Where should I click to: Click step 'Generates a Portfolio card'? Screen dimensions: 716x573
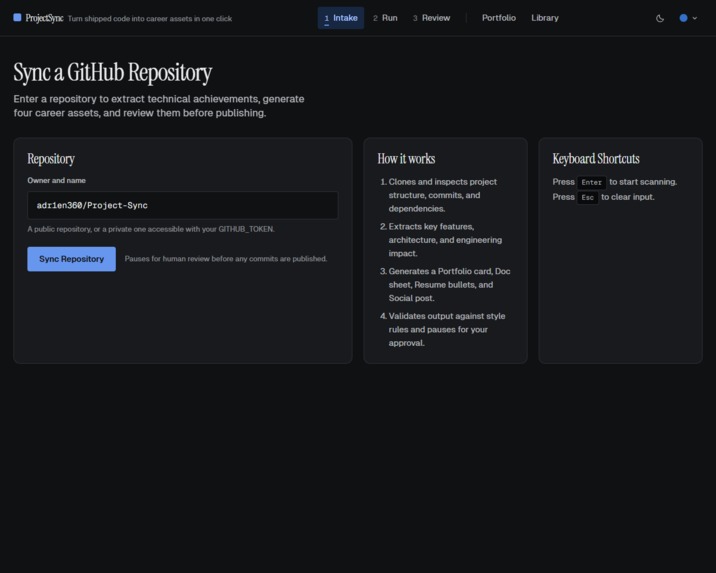445,284
